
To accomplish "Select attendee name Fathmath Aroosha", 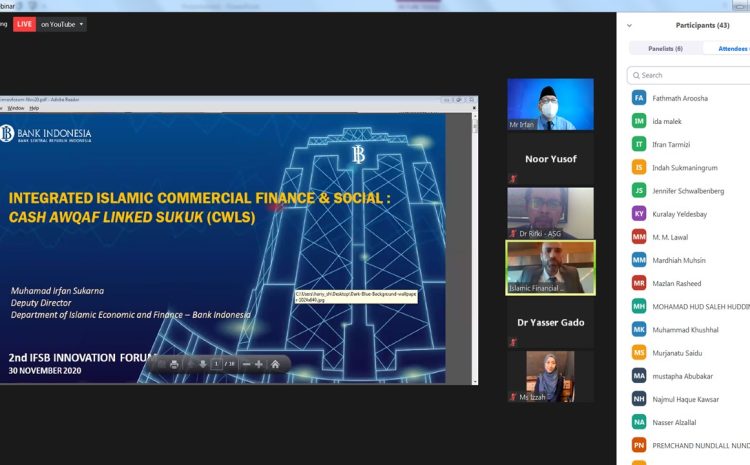I will click(x=680, y=98).
